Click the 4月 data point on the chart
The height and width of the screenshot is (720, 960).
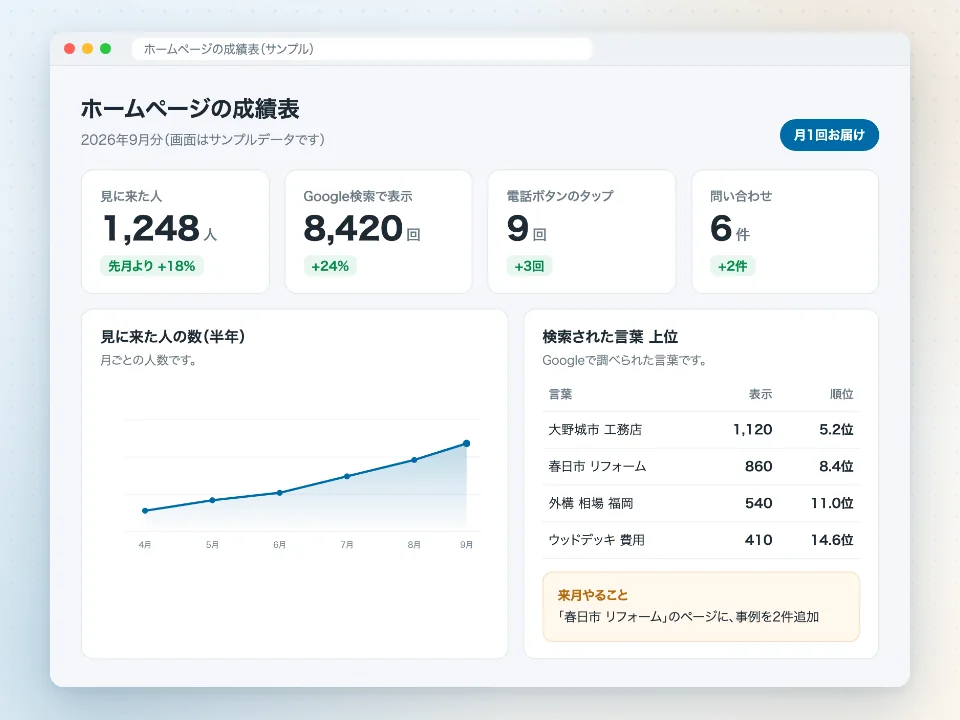pos(145,511)
